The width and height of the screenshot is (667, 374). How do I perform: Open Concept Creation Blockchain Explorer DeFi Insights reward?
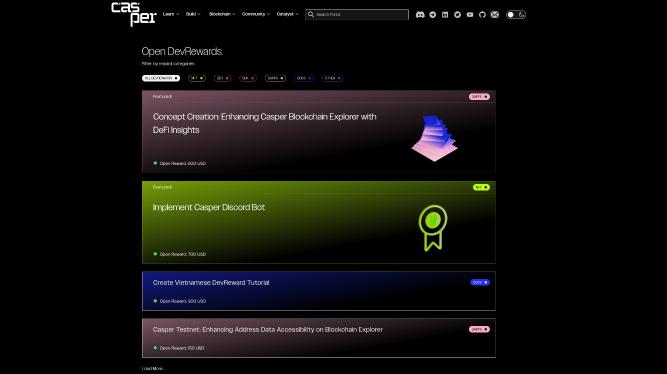319,131
